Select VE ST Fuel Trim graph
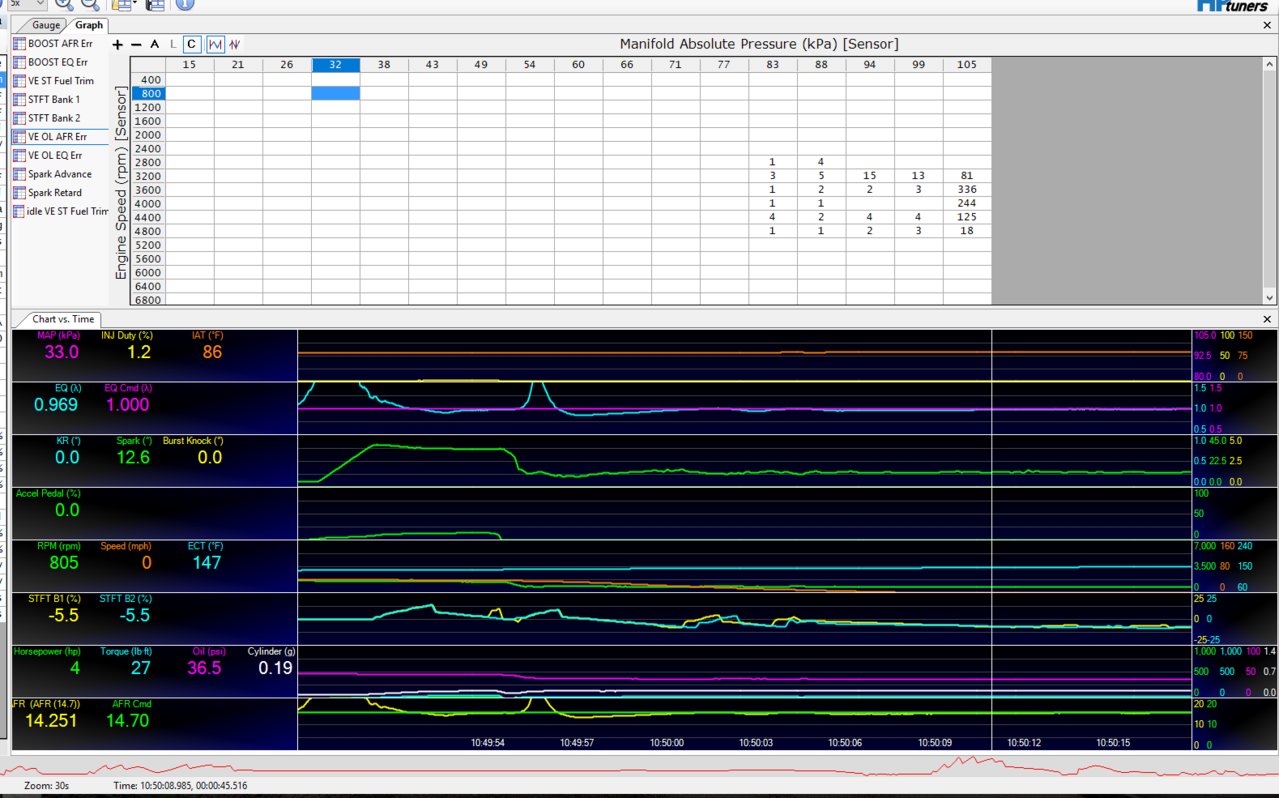Screen dimensions: 1279x798 click(x=60, y=81)
